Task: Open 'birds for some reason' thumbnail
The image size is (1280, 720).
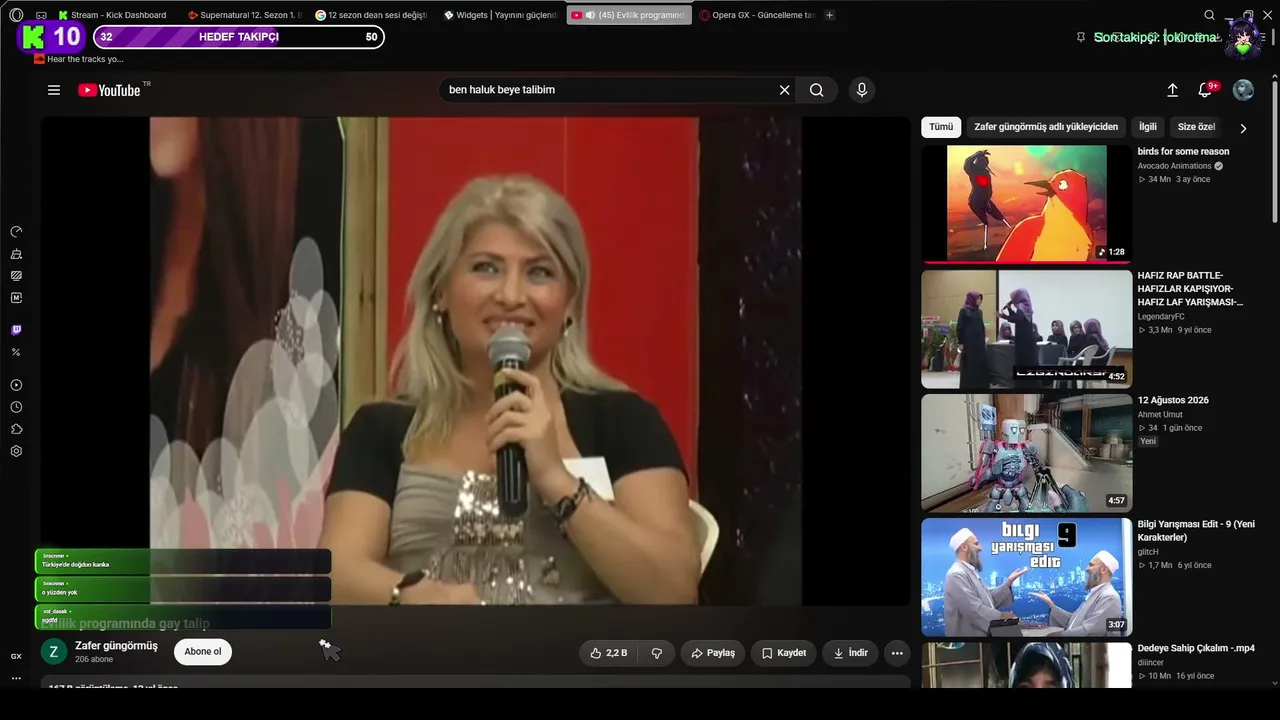Action: click(x=1027, y=204)
